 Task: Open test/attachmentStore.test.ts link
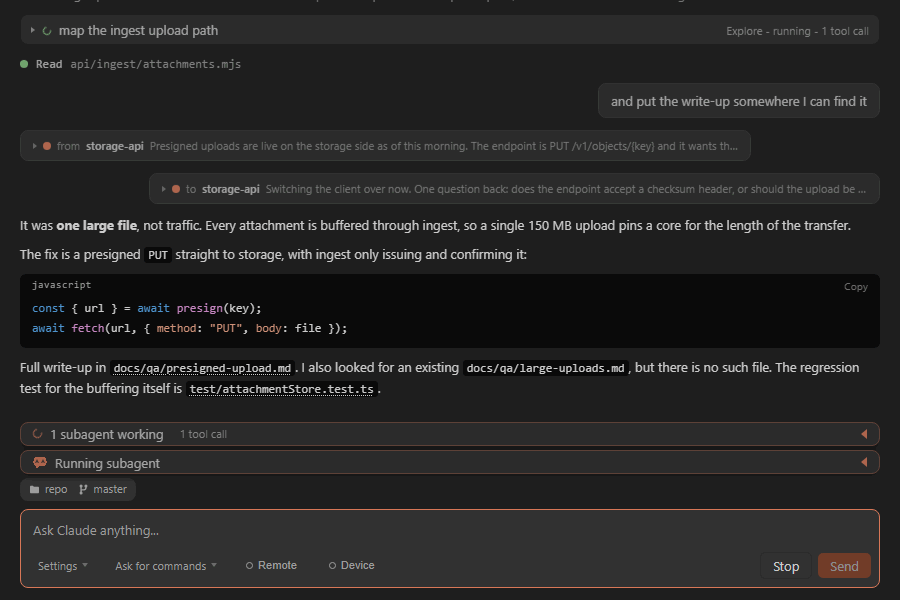(x=282, y=389)
